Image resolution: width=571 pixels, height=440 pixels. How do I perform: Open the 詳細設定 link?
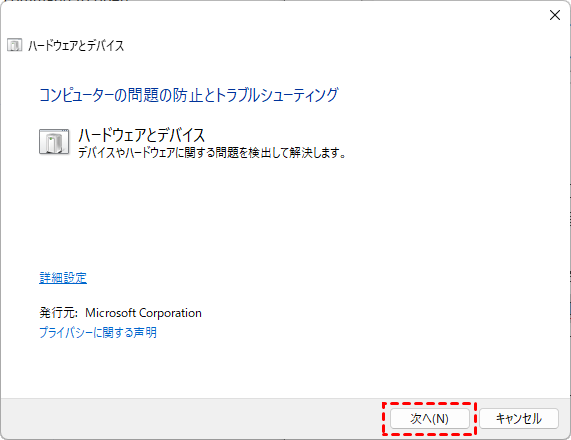pyautogui.click(x=63, y=278)
